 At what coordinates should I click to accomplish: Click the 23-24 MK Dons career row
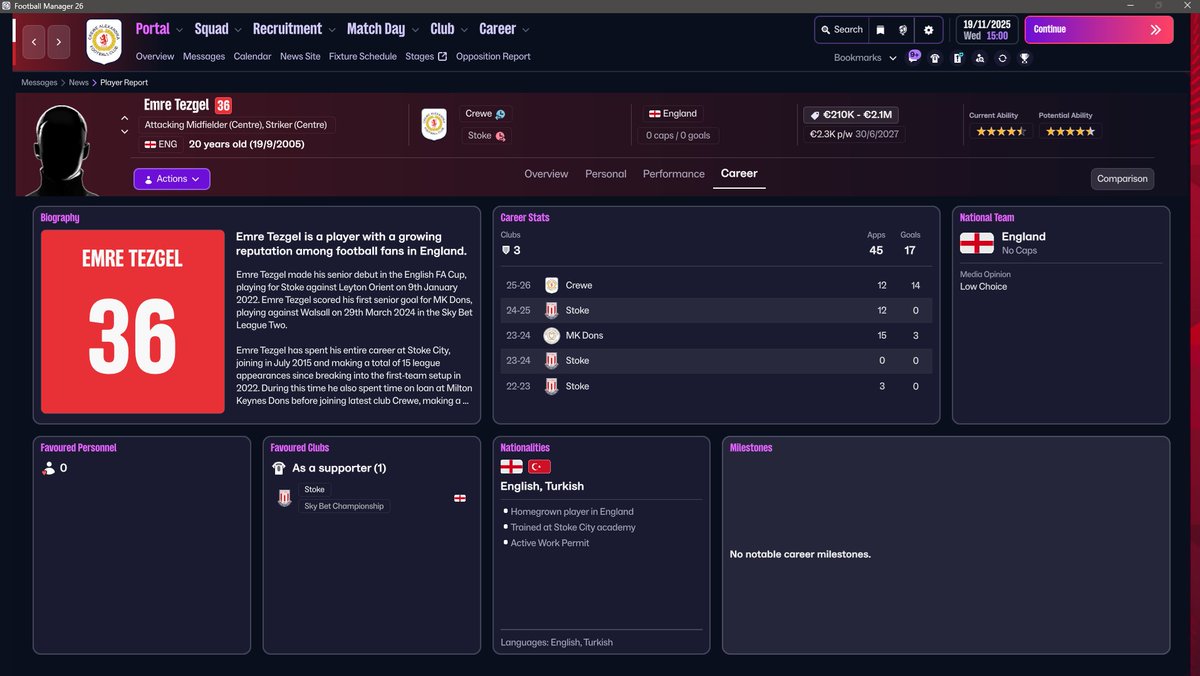716,335
